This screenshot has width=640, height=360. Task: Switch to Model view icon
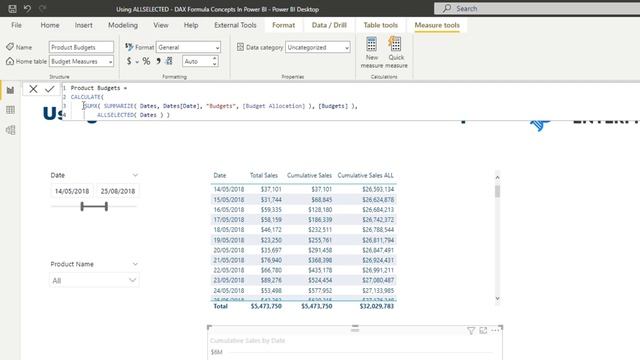click(x=10, y=130)
